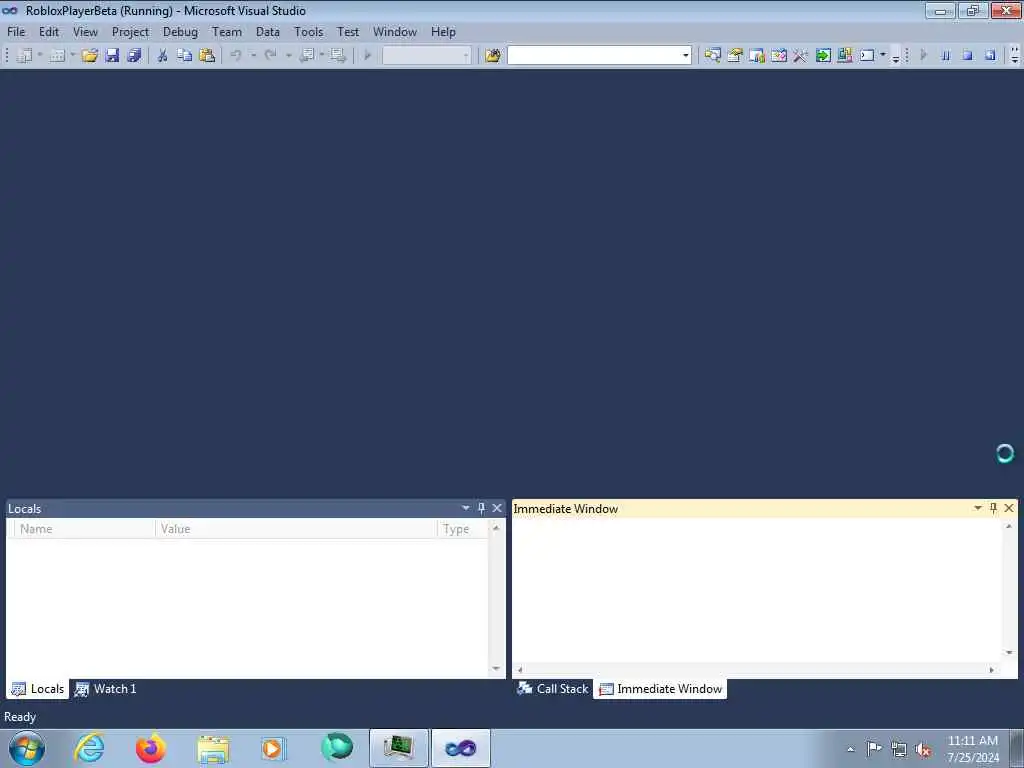This screenshot has height=768, width=1024.
Task: Open the Toolbox crossed-tools icon
Action: click(x=801, y=56)
